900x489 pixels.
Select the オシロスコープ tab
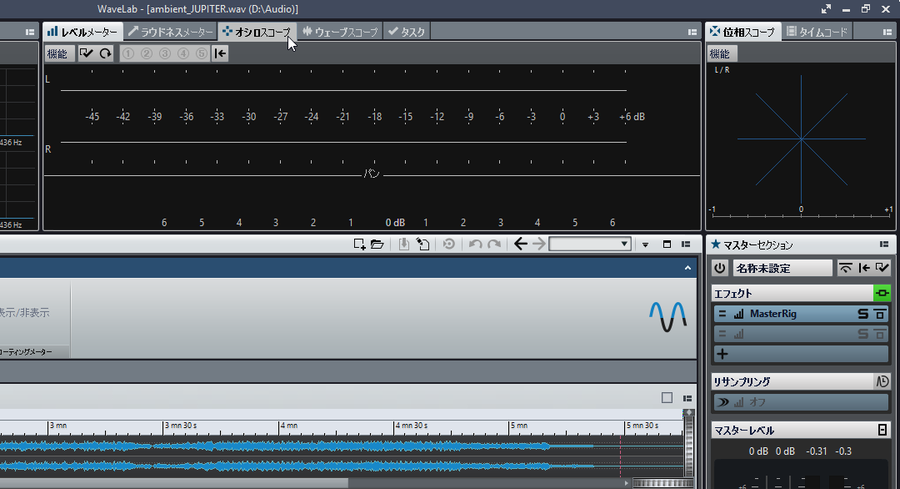pyautogui.click(x=257, y=32)
